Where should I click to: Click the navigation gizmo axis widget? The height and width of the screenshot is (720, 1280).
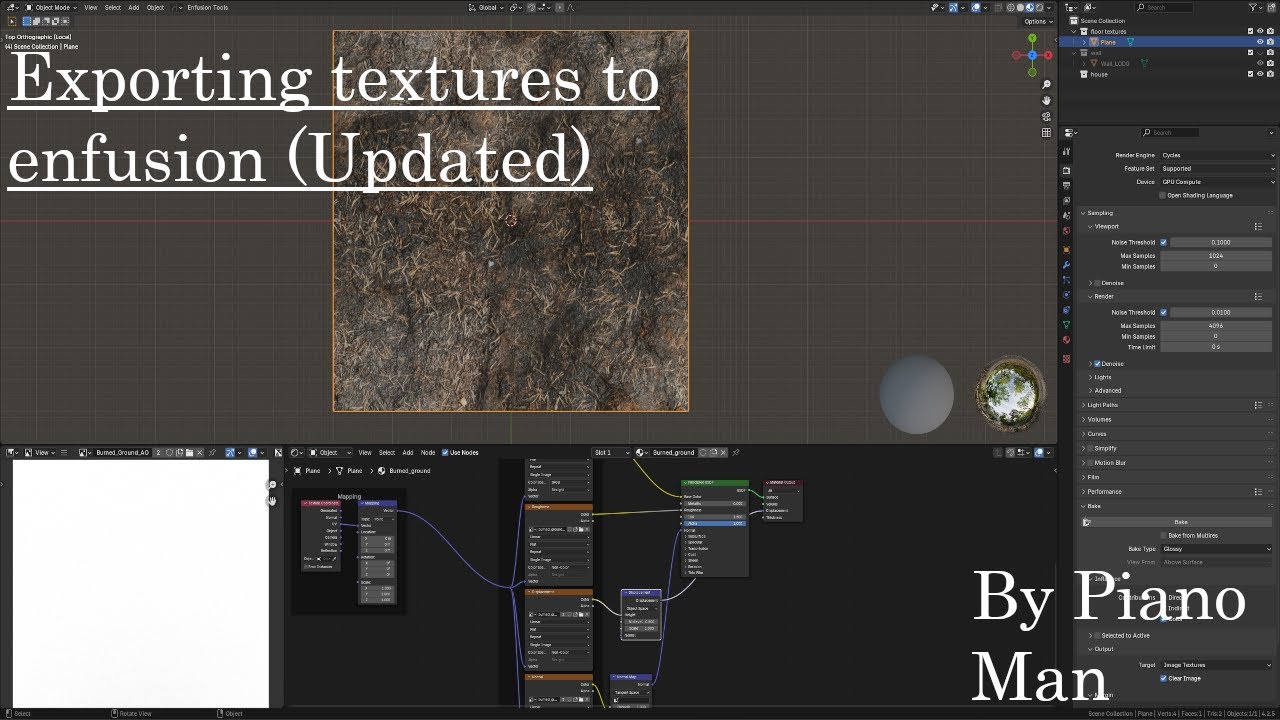pos(1033,55)
